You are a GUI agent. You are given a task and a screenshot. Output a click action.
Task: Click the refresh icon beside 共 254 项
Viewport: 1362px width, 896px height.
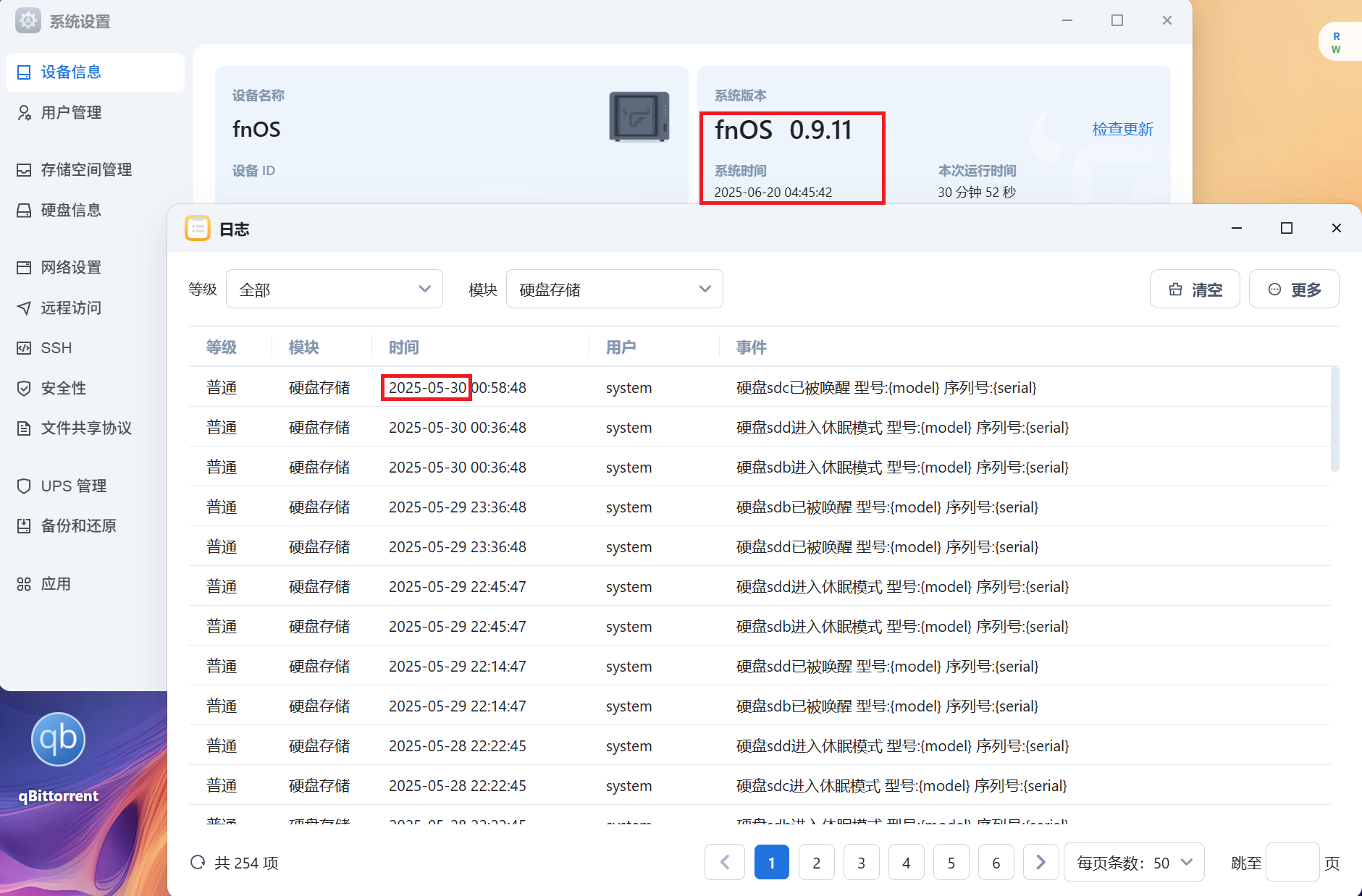point(198,862)
